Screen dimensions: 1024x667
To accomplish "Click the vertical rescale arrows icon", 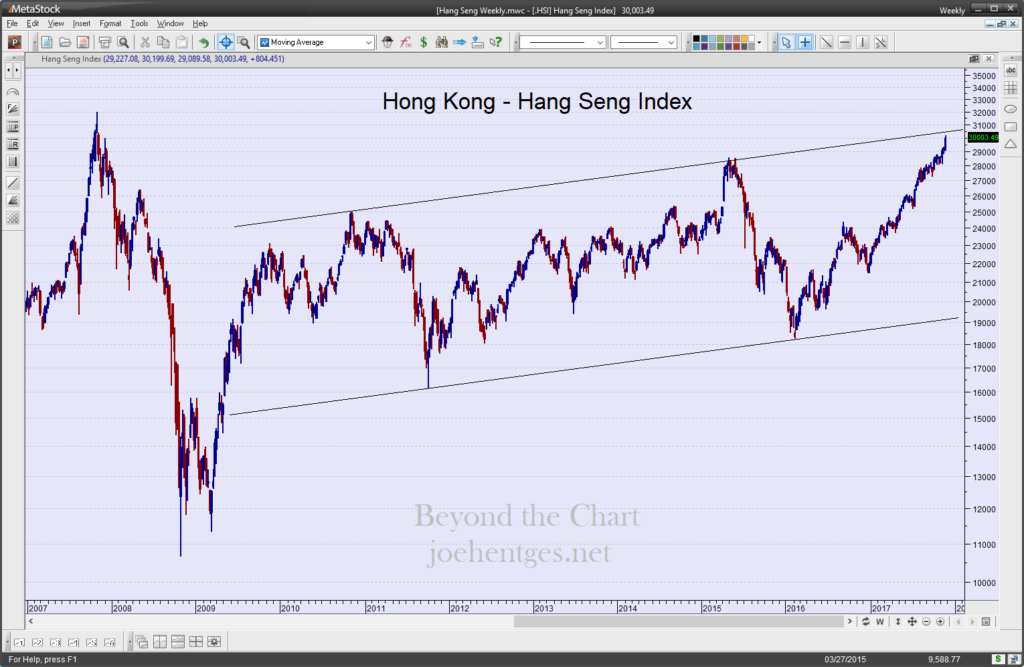I will (x=898, y=621).
